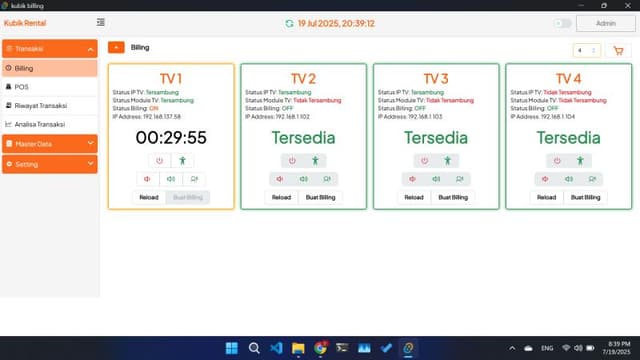Open Riwayat Transaksi in the sidebar
This screenshot has height=360, width=640.
50,106
